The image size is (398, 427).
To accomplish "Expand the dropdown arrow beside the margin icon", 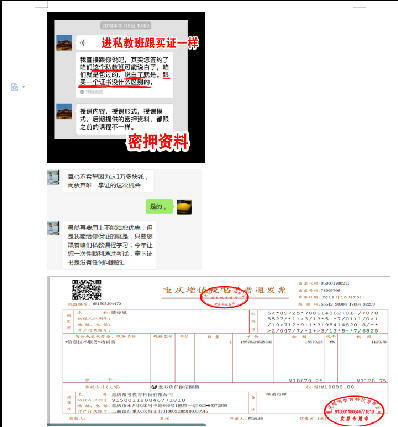I will tap(23, 87).
